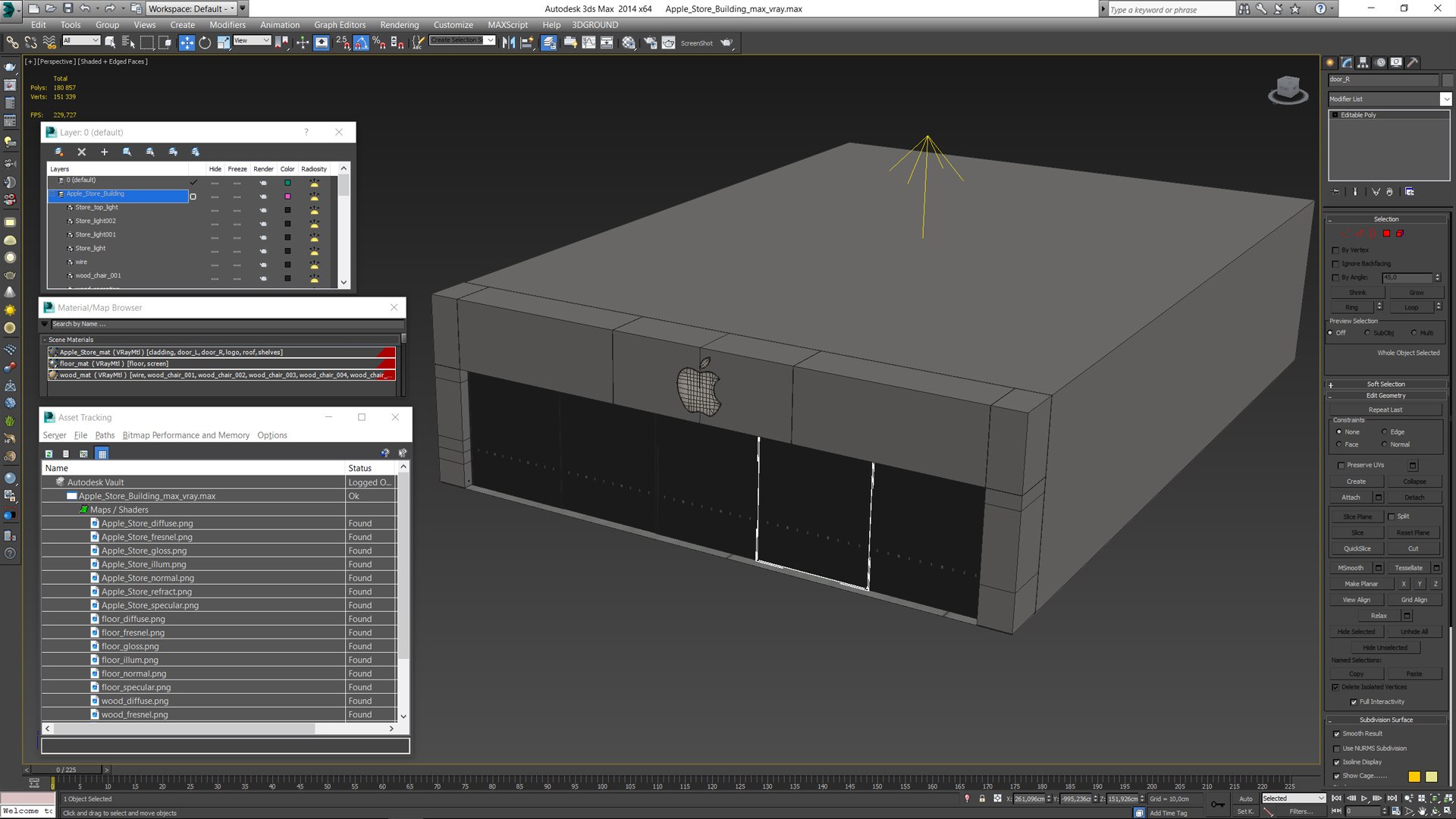Screen dimensions: 1456x819
Task: Enable the By Vertex checkbox
Action: [1335, 250]
